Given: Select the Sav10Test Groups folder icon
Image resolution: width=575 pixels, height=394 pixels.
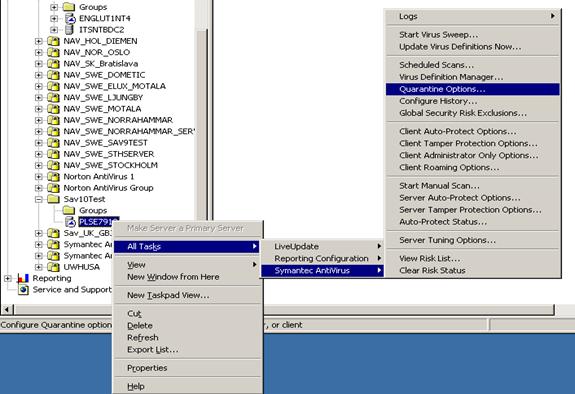Looking at the screenshot, I should click(69, 210).
